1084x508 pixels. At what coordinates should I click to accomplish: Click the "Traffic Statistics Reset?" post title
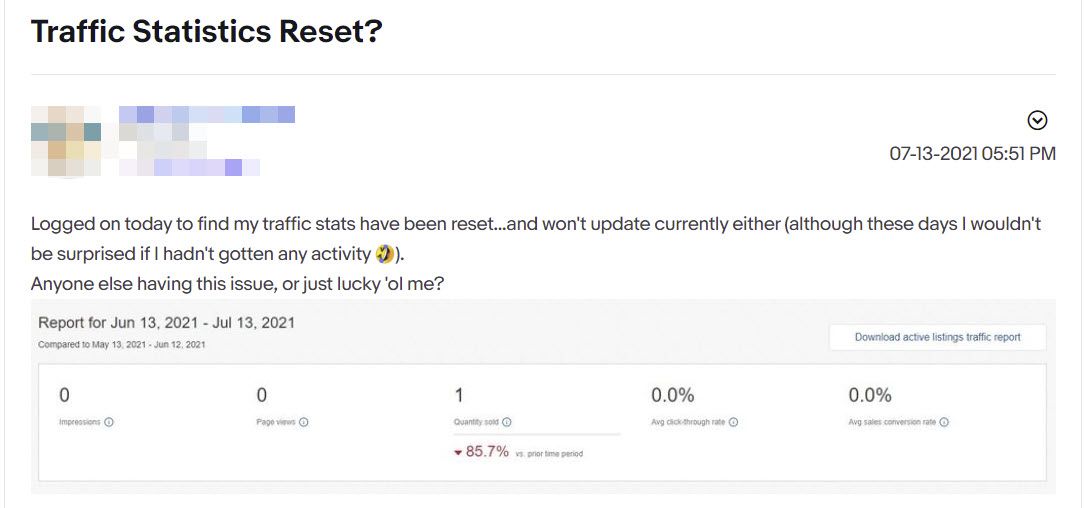point(207,32)
